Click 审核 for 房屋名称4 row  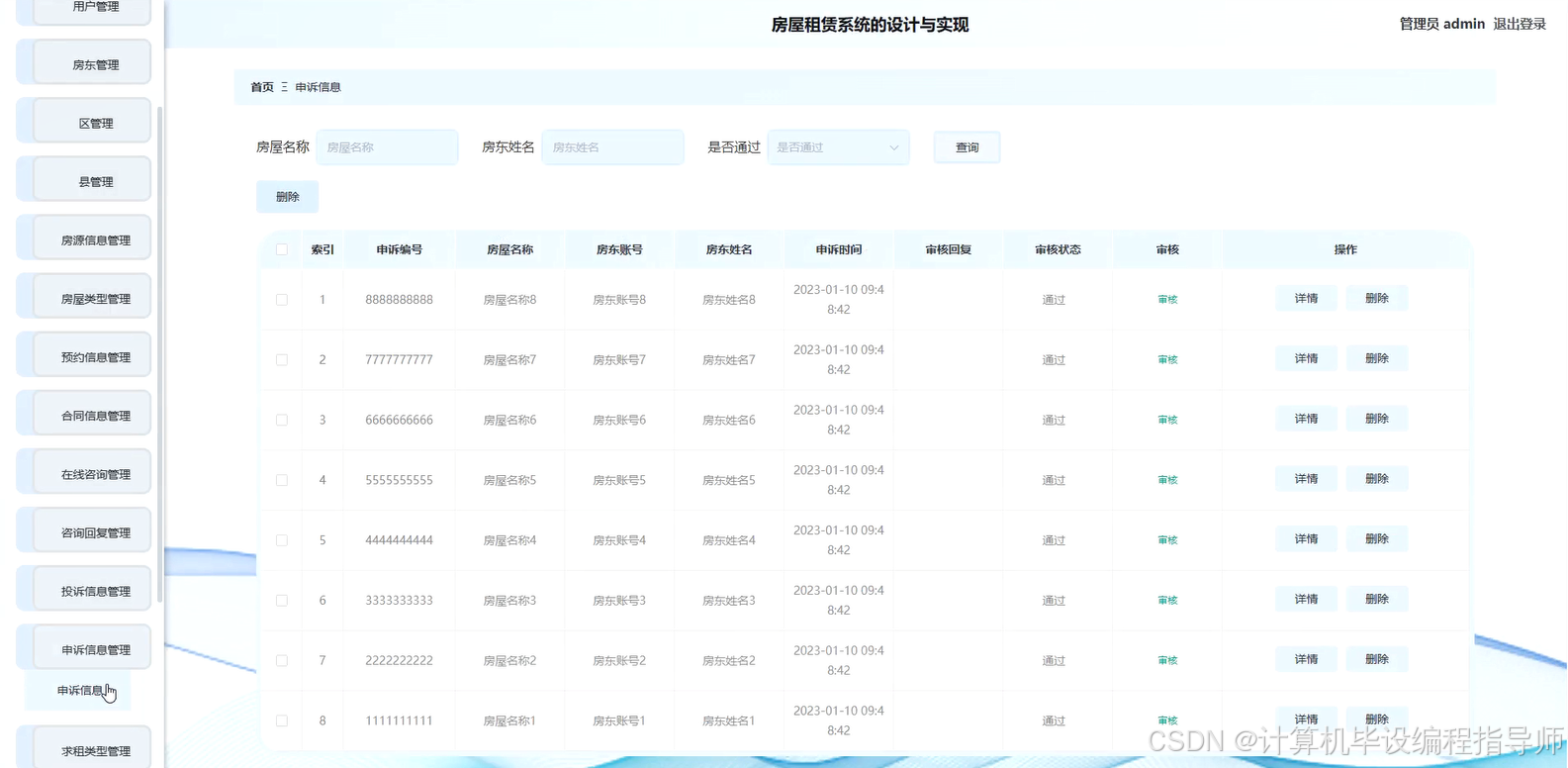[x=1167, y=540]
